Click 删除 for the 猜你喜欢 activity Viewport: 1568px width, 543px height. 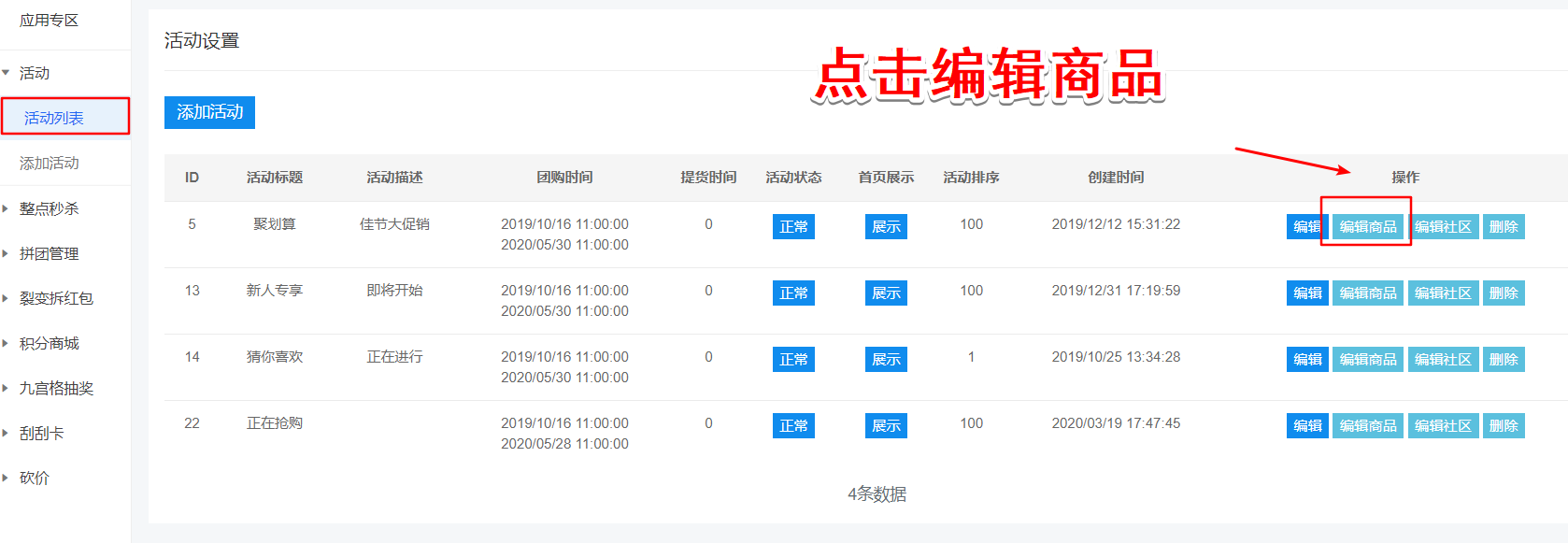pyautogui.click(x=1504, y=360)
